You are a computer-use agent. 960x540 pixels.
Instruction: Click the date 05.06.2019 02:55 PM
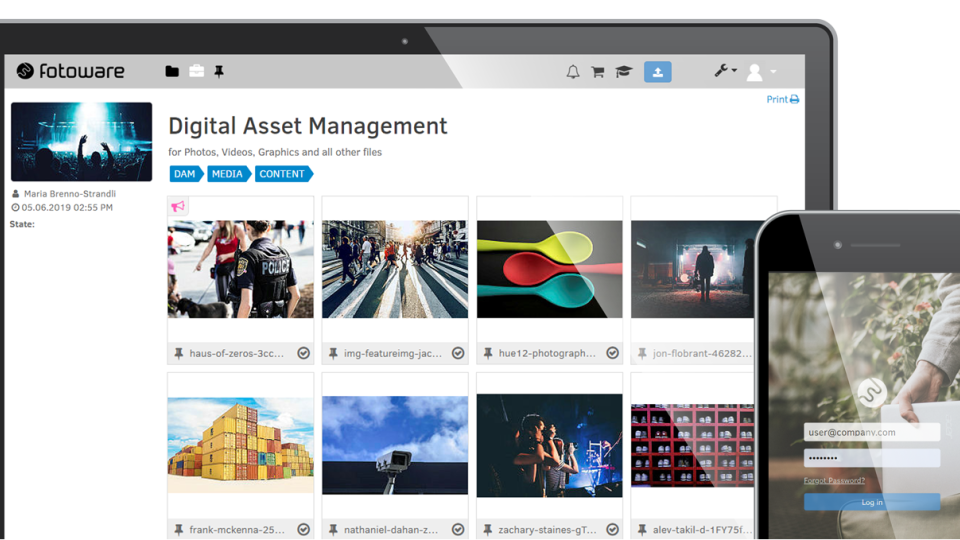[67, 208]
